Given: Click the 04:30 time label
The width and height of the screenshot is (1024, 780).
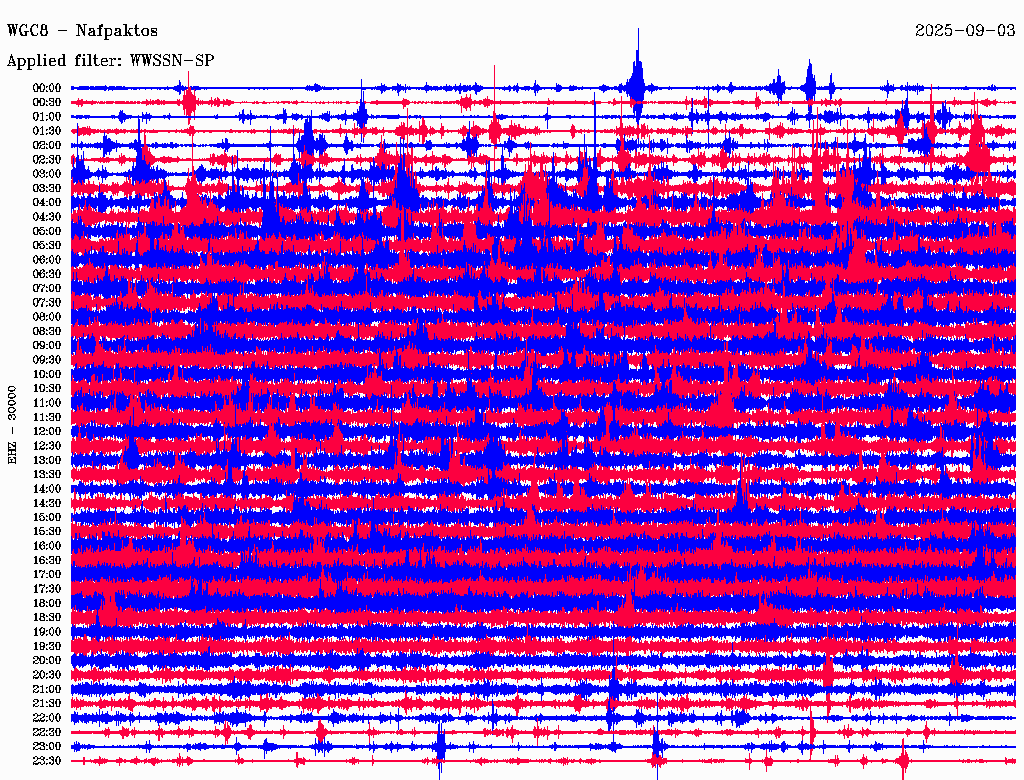Looking at the screenshot, I should 47,217.
